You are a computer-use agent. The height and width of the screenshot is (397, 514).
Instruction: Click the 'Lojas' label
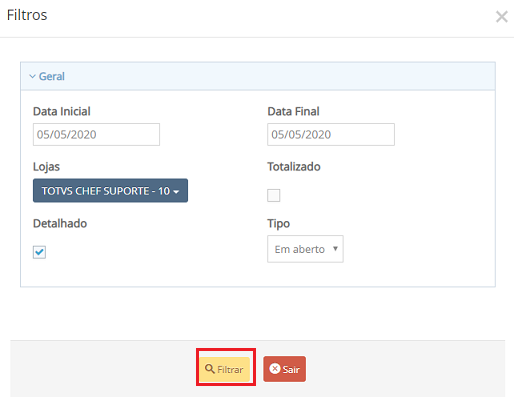coord(46,167)
